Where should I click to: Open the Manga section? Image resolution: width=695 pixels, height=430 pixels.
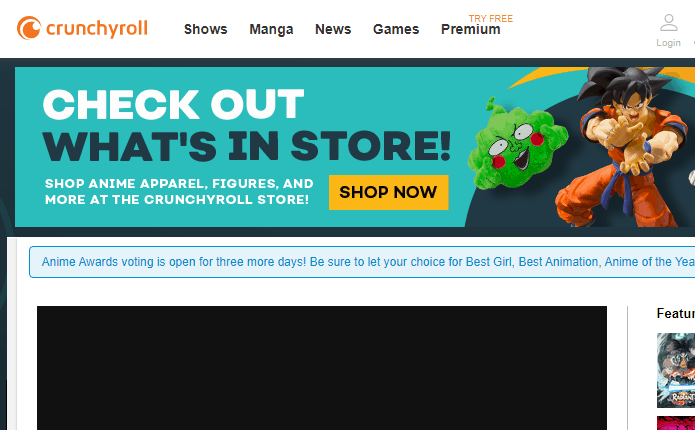click(271, 29)
